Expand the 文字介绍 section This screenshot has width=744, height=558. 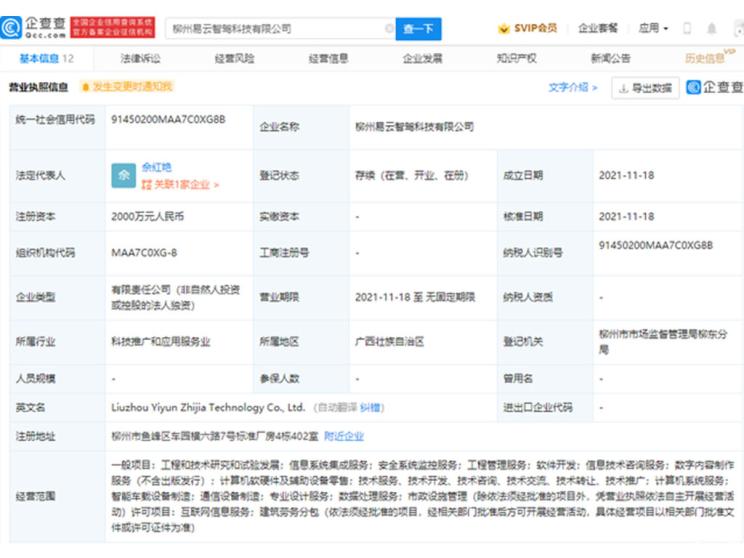click(x=572, y=88)
